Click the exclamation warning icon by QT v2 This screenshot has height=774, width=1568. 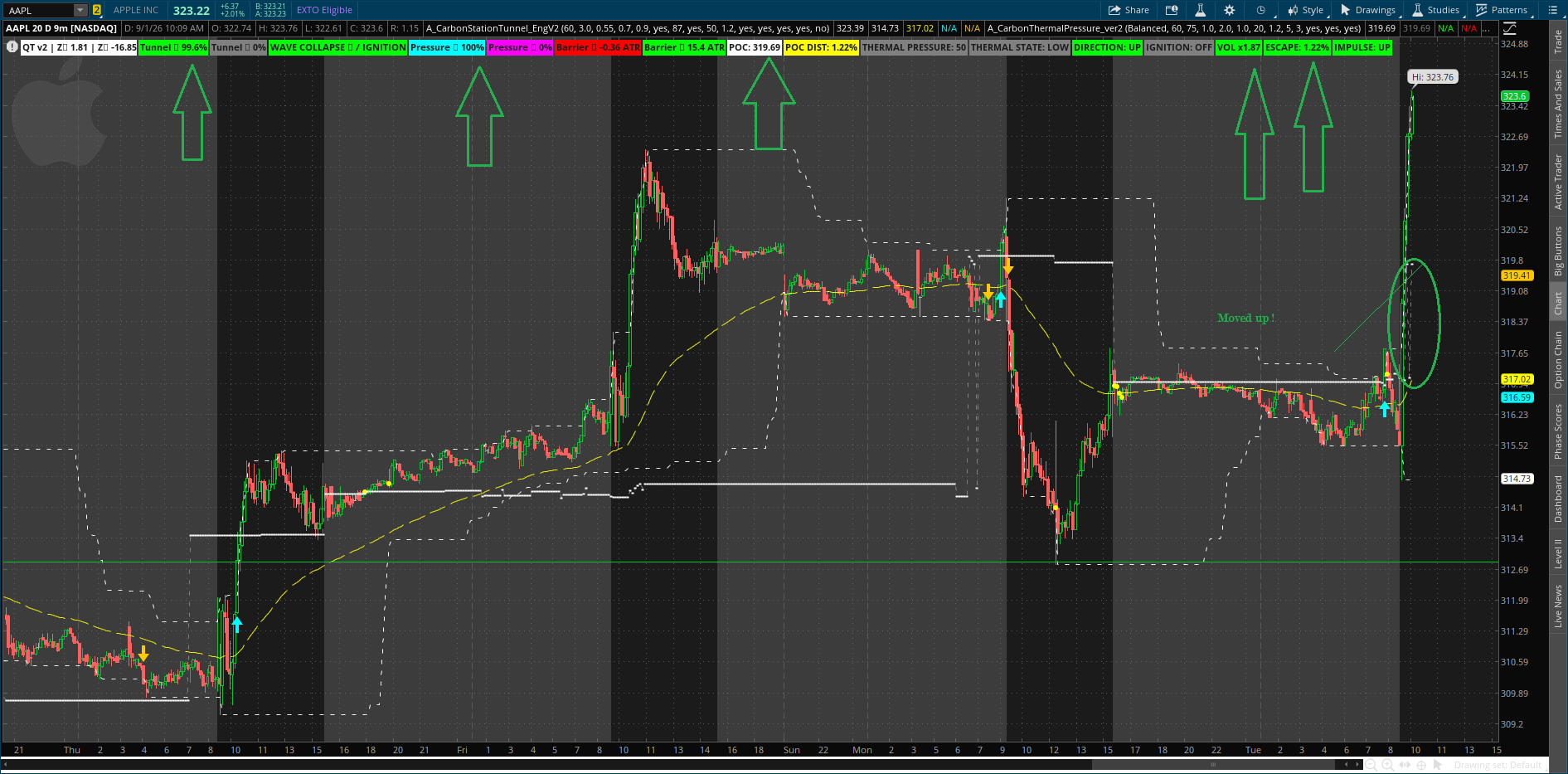(12, 47)
